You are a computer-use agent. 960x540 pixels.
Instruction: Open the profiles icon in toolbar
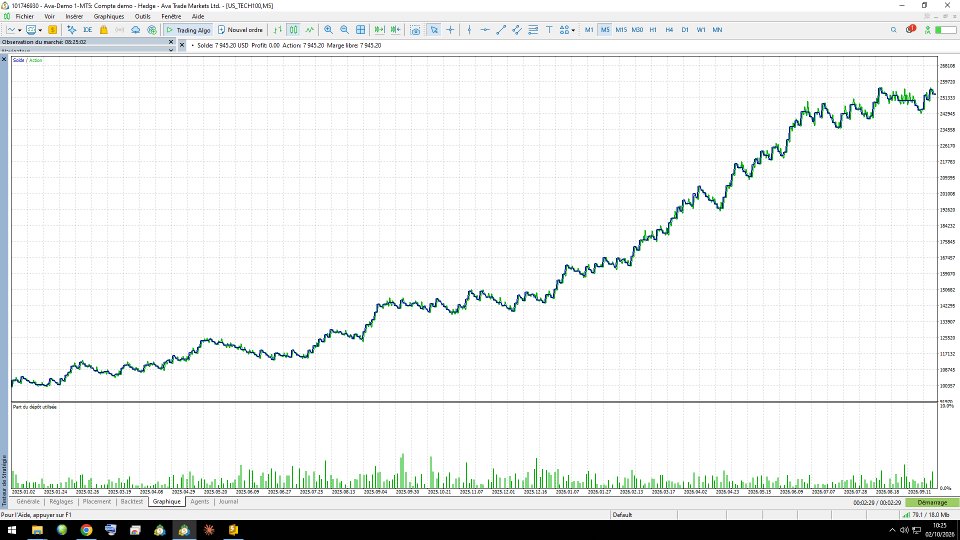click(x=31, y=29)
